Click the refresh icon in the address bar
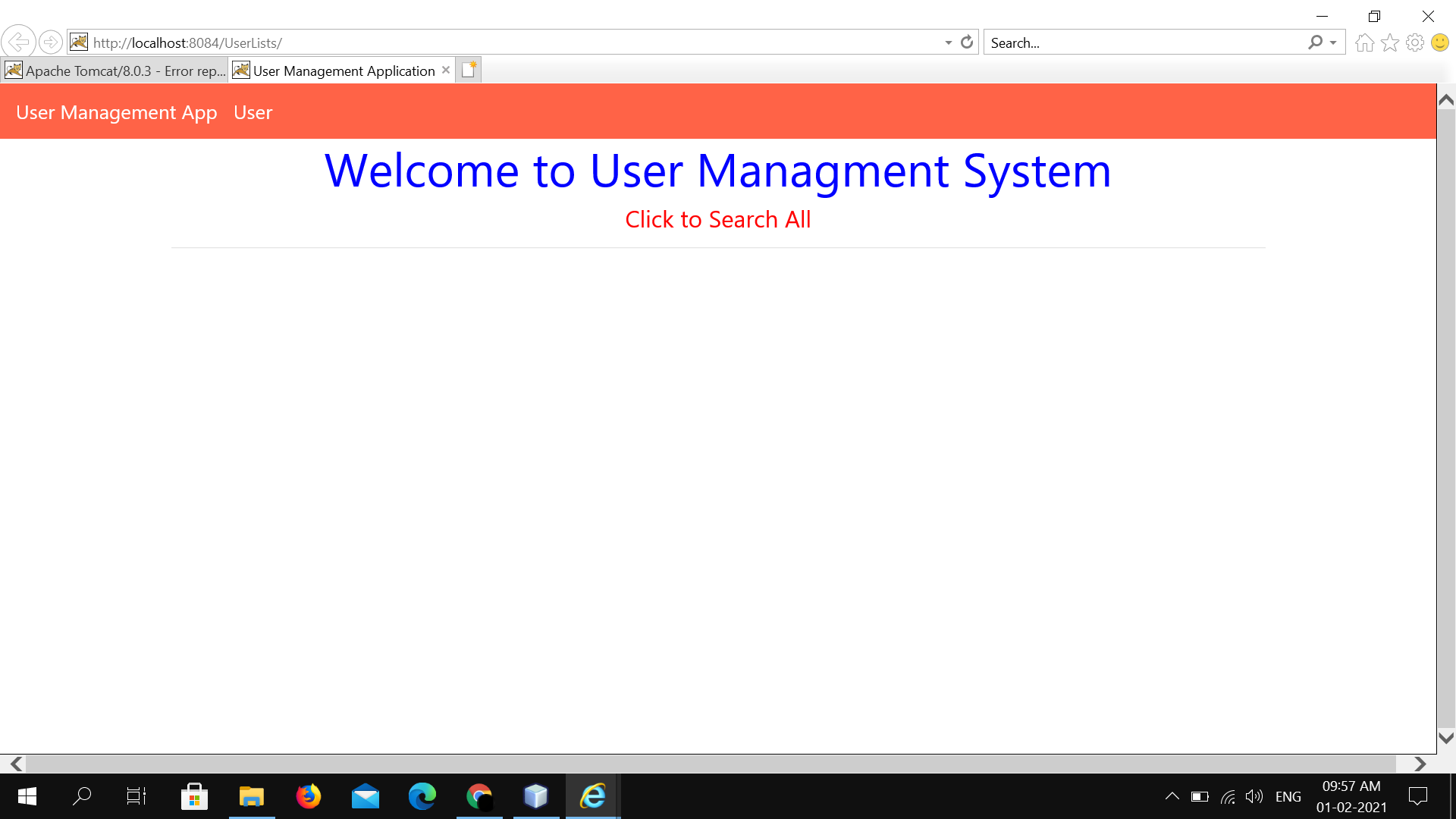The width and height of the screenshot is (1456, 819). point(966,42)
